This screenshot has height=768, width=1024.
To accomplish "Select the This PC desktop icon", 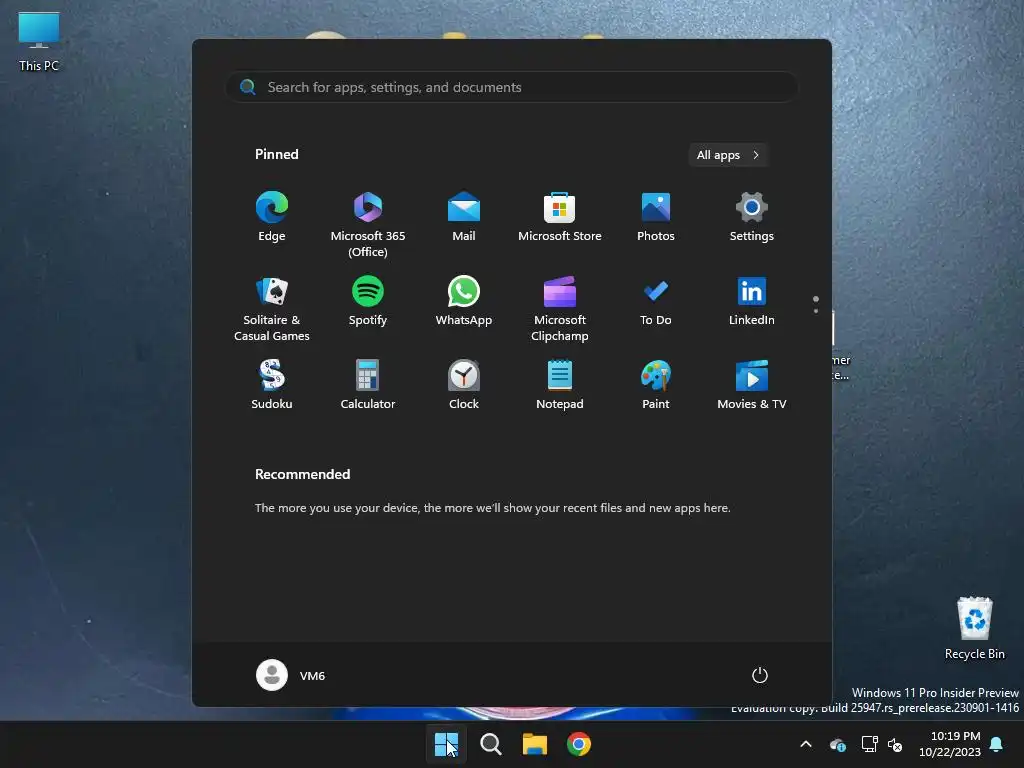I will (39, 41).
